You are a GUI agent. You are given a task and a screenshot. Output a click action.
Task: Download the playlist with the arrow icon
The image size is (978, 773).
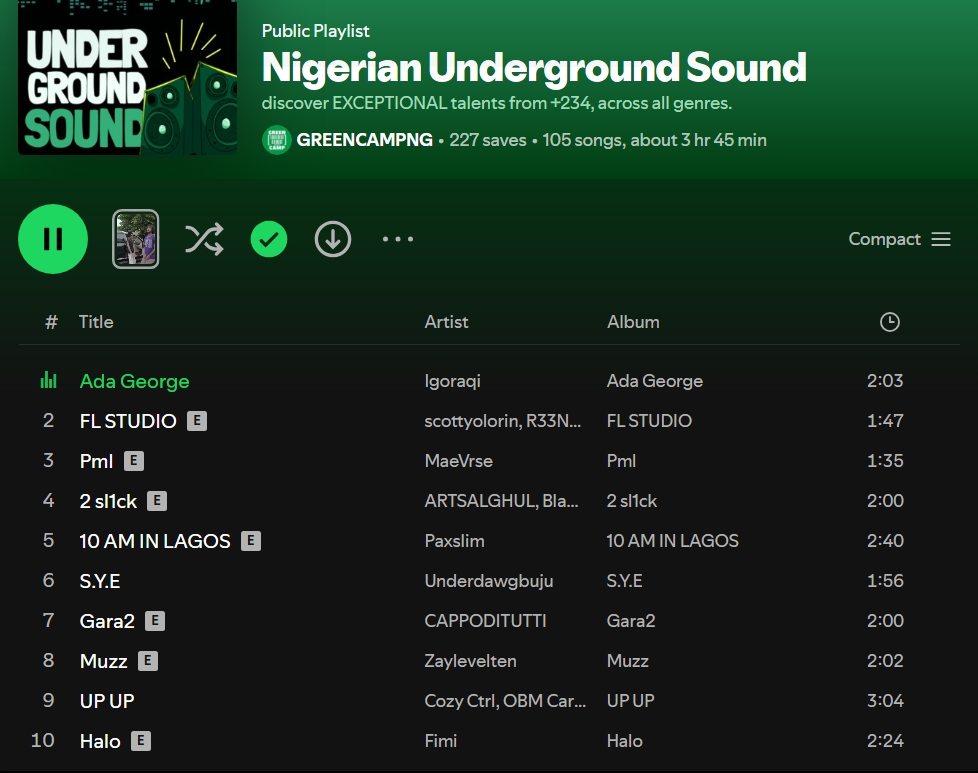[333, 239]
